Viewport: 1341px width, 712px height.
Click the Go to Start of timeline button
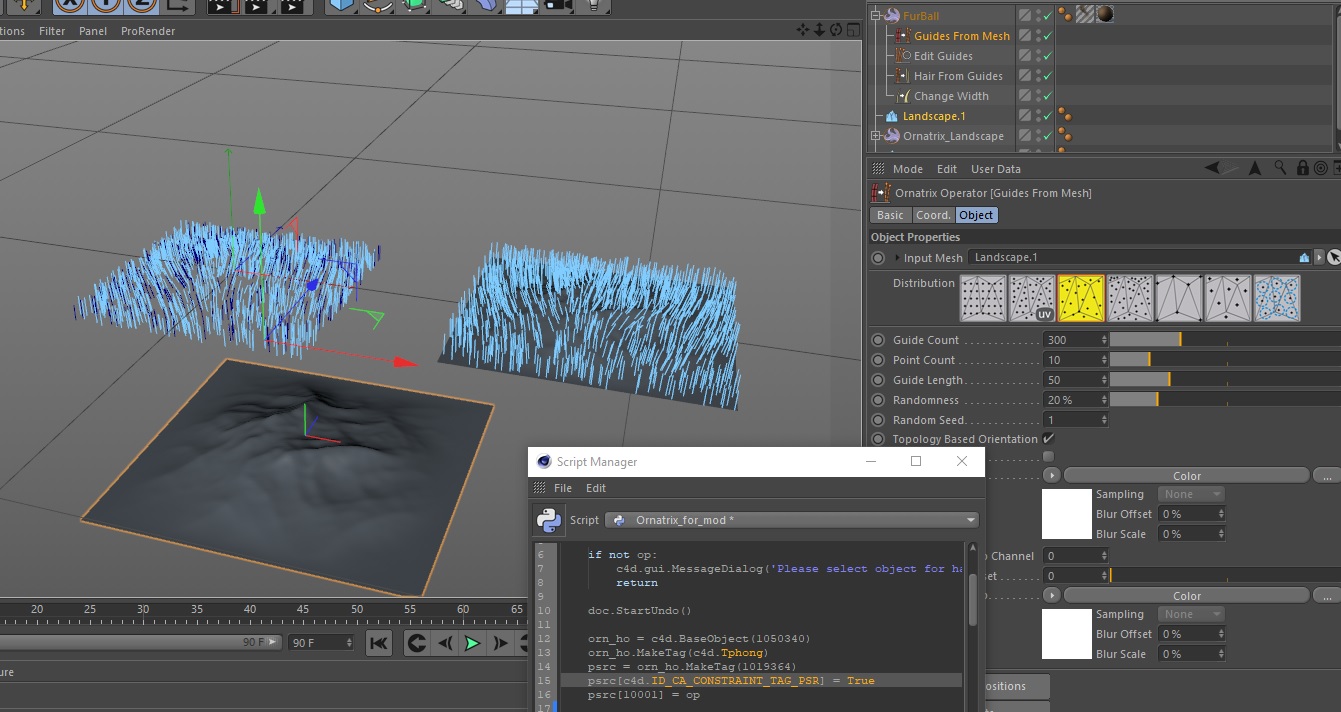pos(378,643)
